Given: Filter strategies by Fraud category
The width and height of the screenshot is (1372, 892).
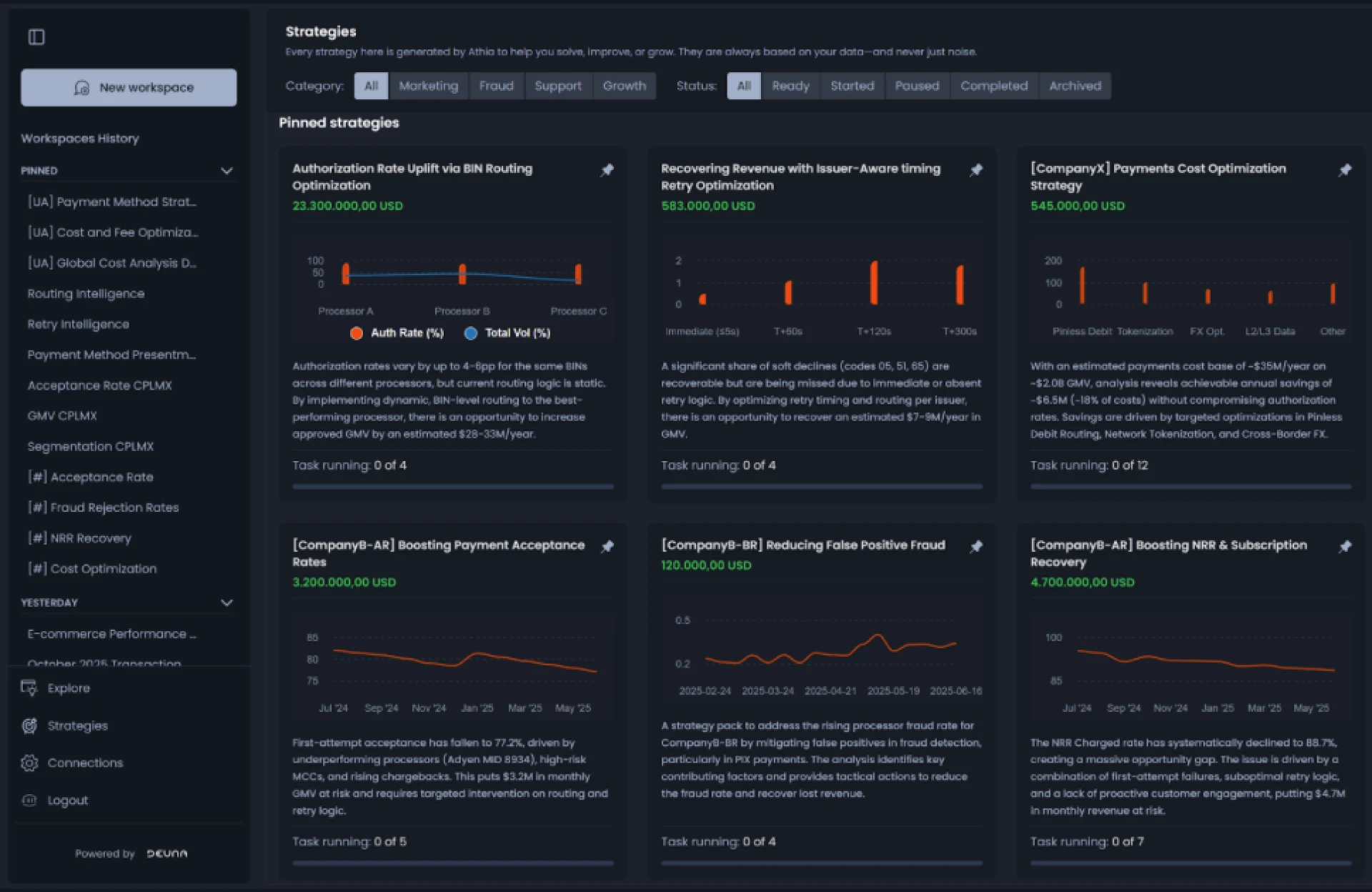Looking at the screenshot, I should (x=496, y=86).
